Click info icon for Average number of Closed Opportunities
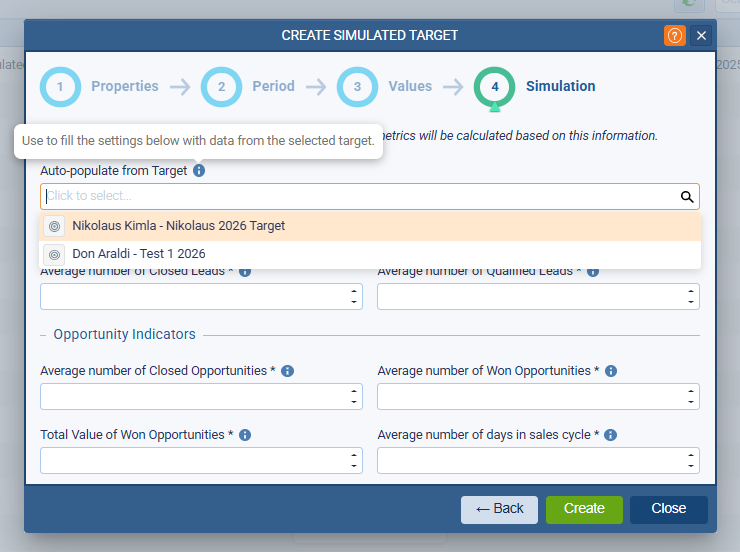The image size is (740, 552). 287,371
